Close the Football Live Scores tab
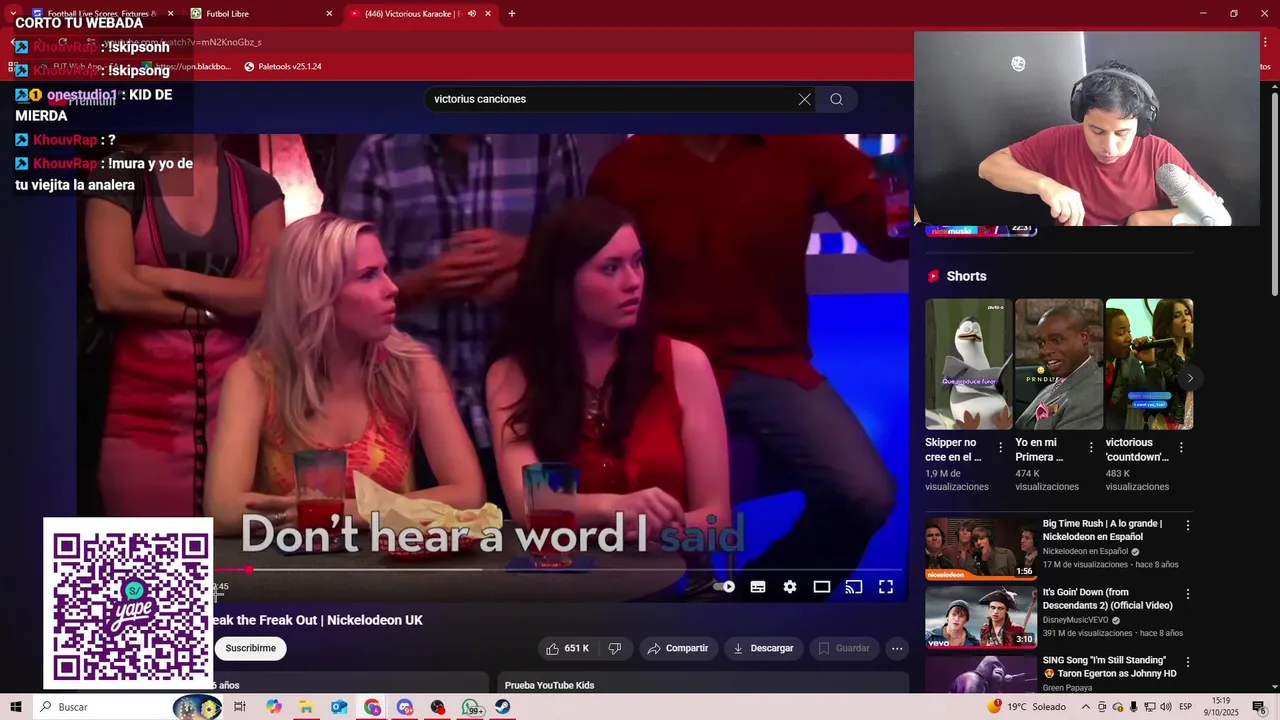This screenshot has height=720, width=1280. click(170, 14)
